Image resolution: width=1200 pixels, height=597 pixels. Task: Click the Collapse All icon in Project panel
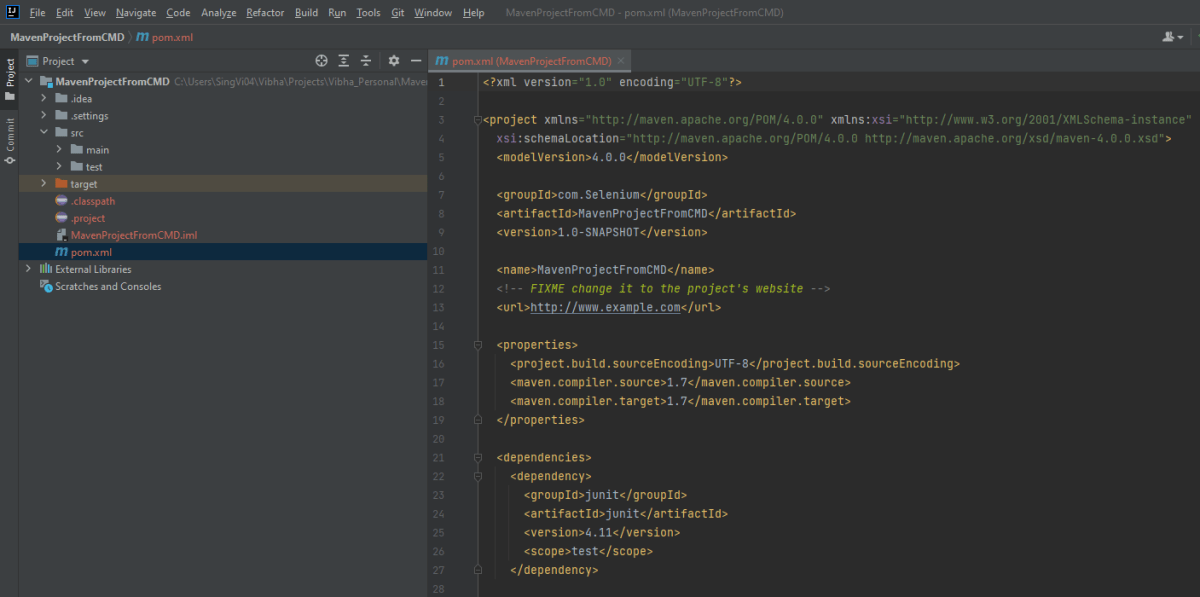point(366,61)
